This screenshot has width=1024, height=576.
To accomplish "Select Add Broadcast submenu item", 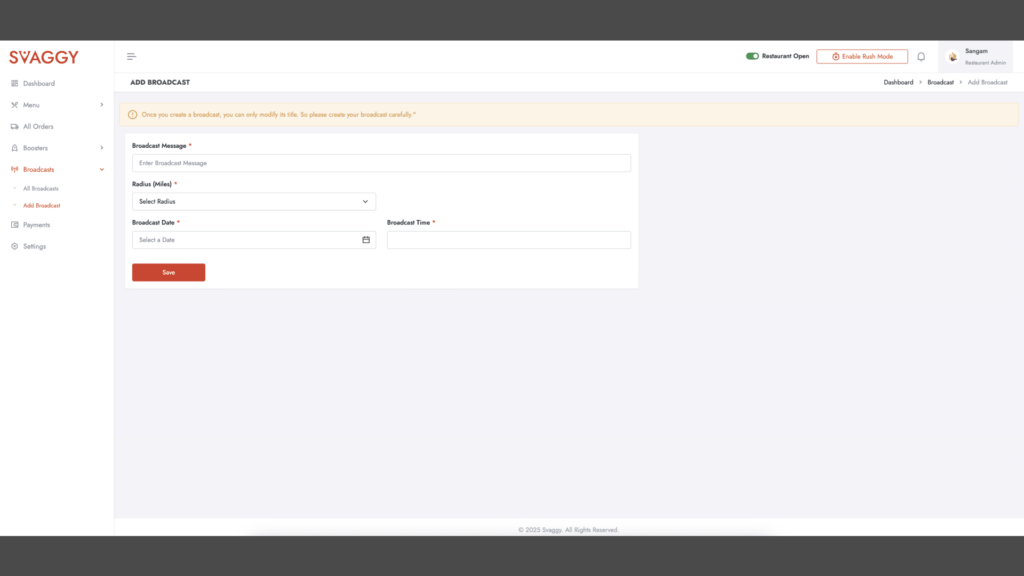I will click(42, 206).
